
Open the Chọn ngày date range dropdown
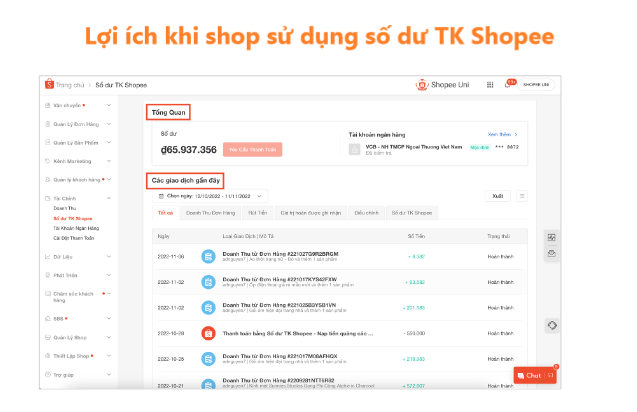pyautogui.click(x=210, y=196)
